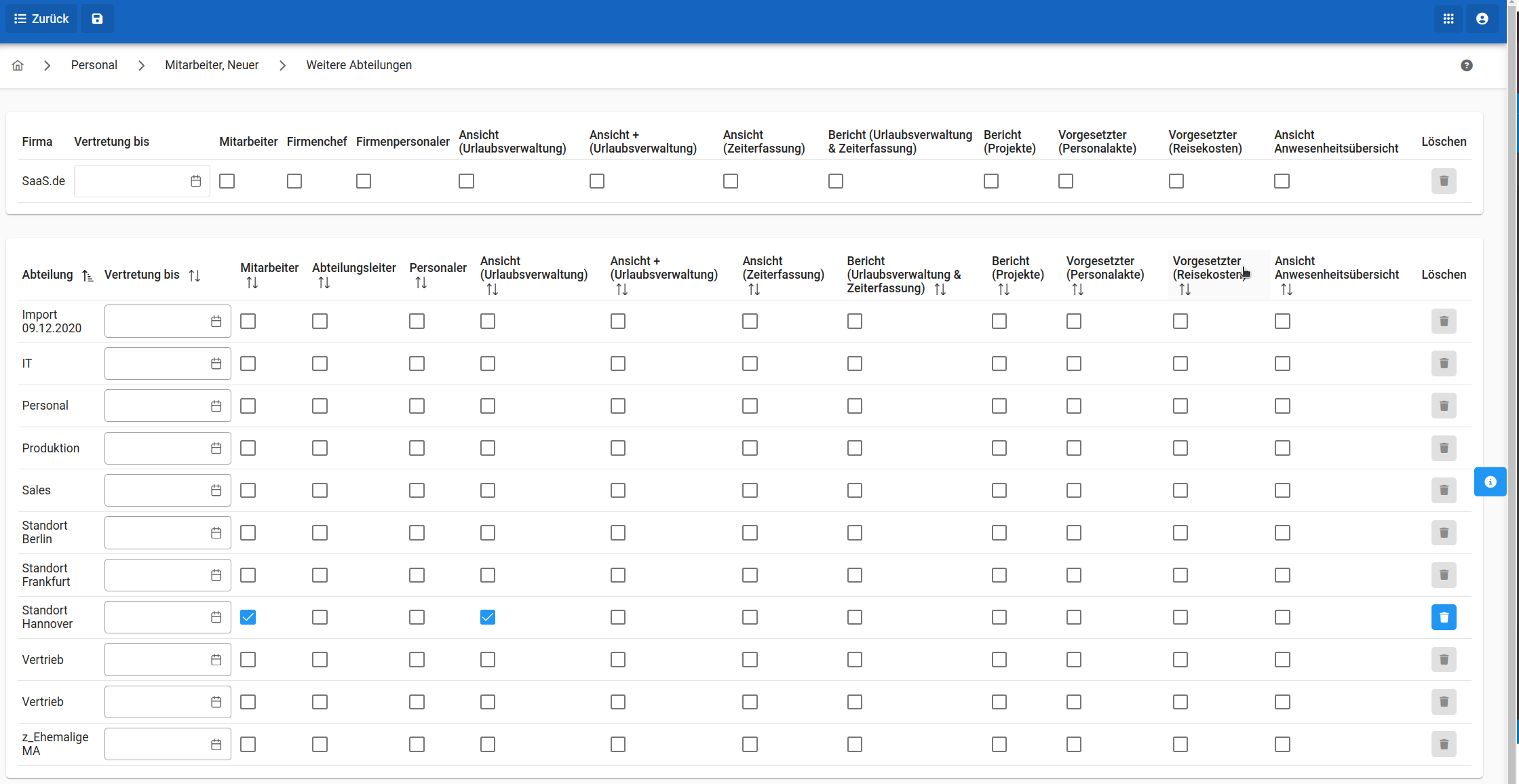Sort by Bericht (Projekte) department column

pos(1004,290)
